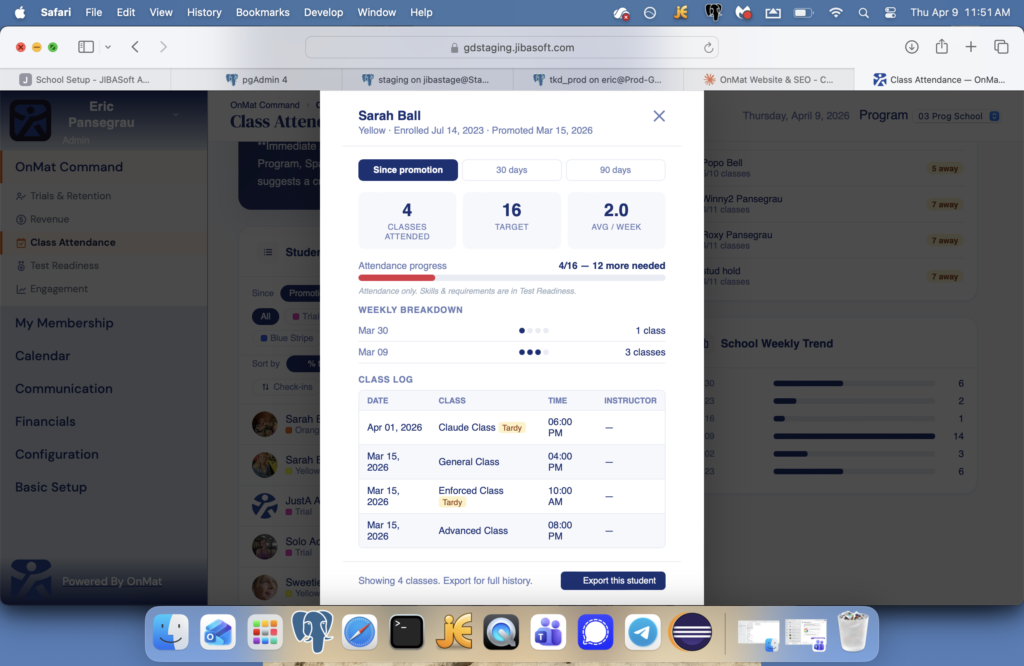Toggle the Safari sidebar icon
Viewport: 1024px width, 666px height.
point(86,47)
